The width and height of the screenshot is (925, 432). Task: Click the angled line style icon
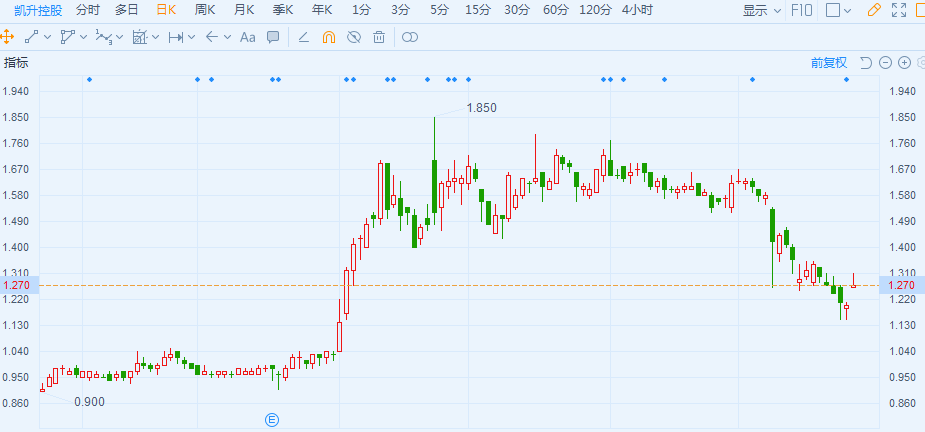click(x=303, y=37)
